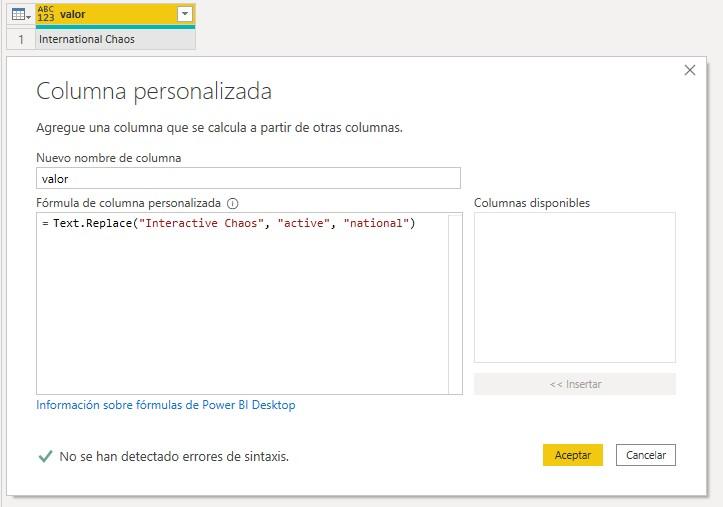723x507 pixels.
Task: Click the green syntax checkmark icon
Action: [x=45, y=456]
